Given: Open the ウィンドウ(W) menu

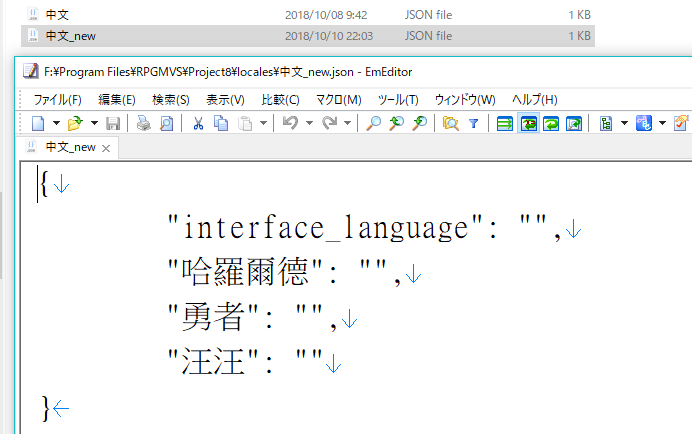Looking at the screenshot, I should click(x=465, y=100).
